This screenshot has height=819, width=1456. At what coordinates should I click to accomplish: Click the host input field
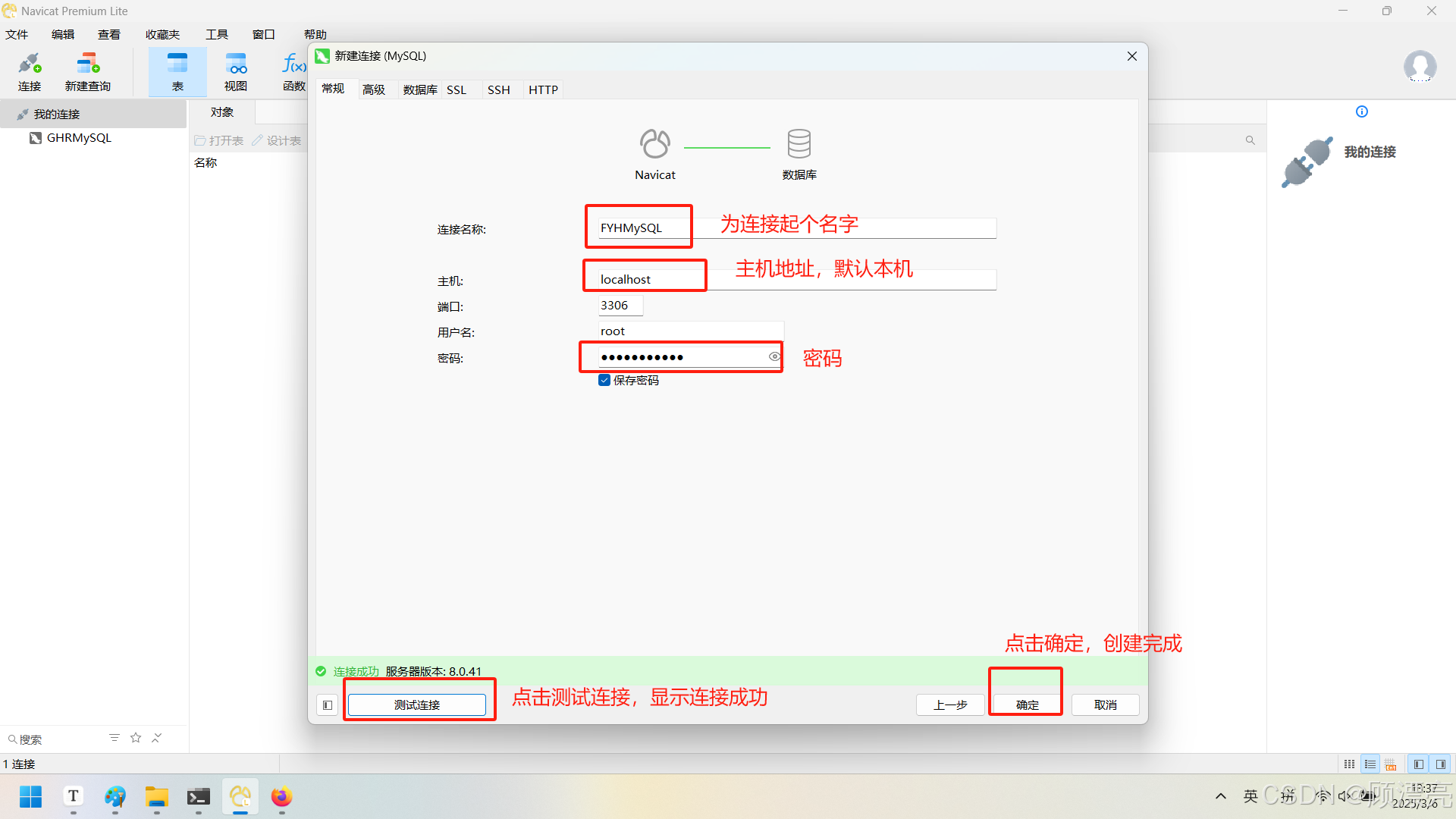click(796, 280)
